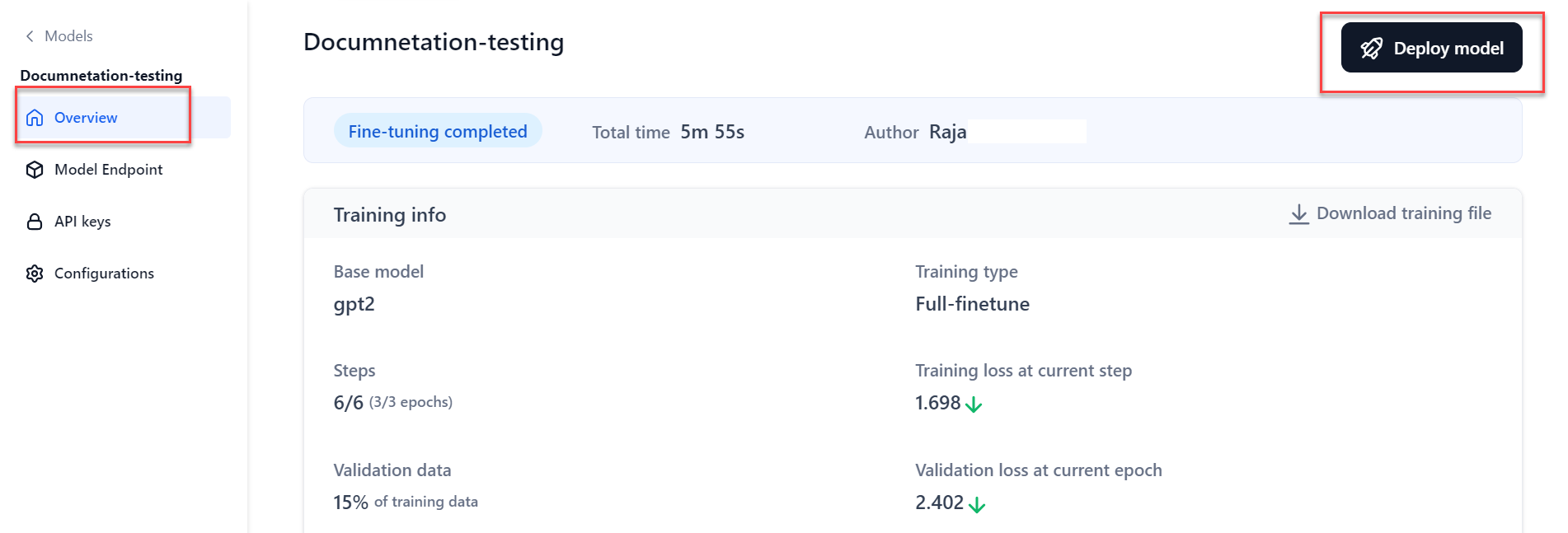Screen dimensions: 1568x533
Task: Open Configurations in the sidebar
Action: point(104,274)
